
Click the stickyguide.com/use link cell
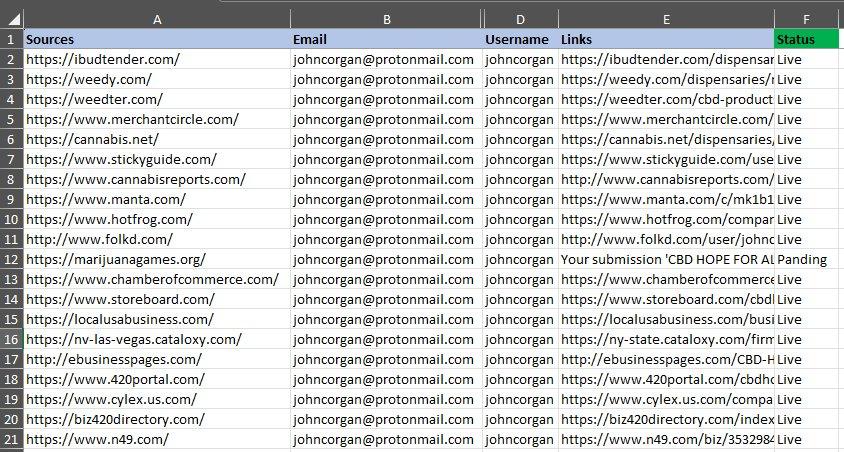[x=666, y=159]
